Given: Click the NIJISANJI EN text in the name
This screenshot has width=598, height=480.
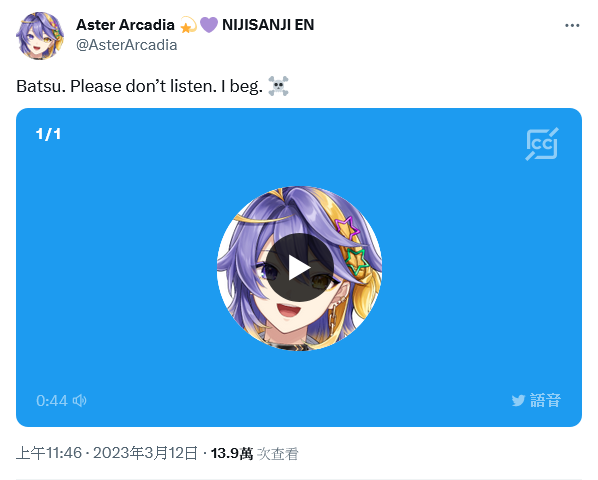Looking at the screenshot, I should pyautogui.click(x=268, y=25).
